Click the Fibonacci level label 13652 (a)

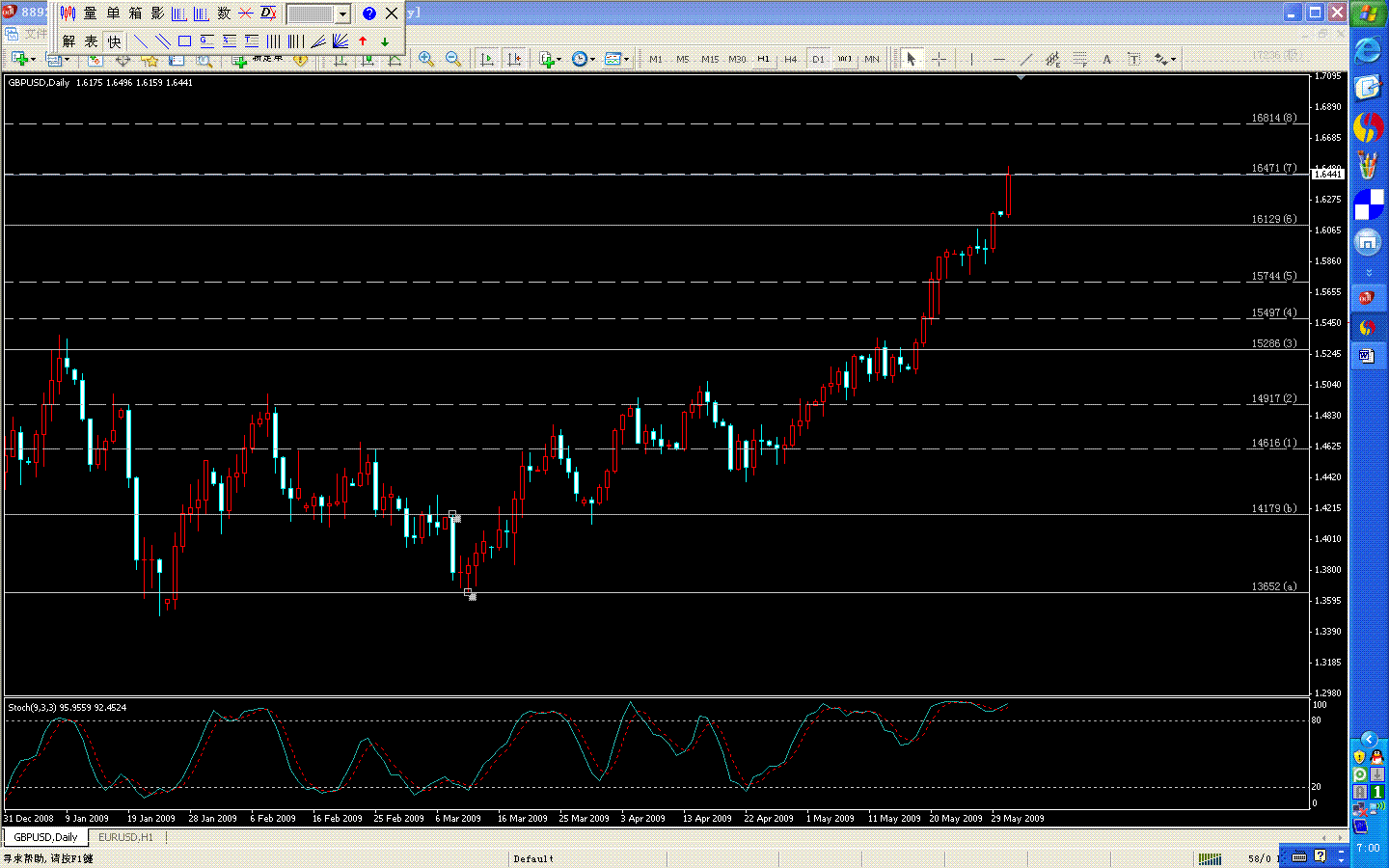(x=1274, y=586)
